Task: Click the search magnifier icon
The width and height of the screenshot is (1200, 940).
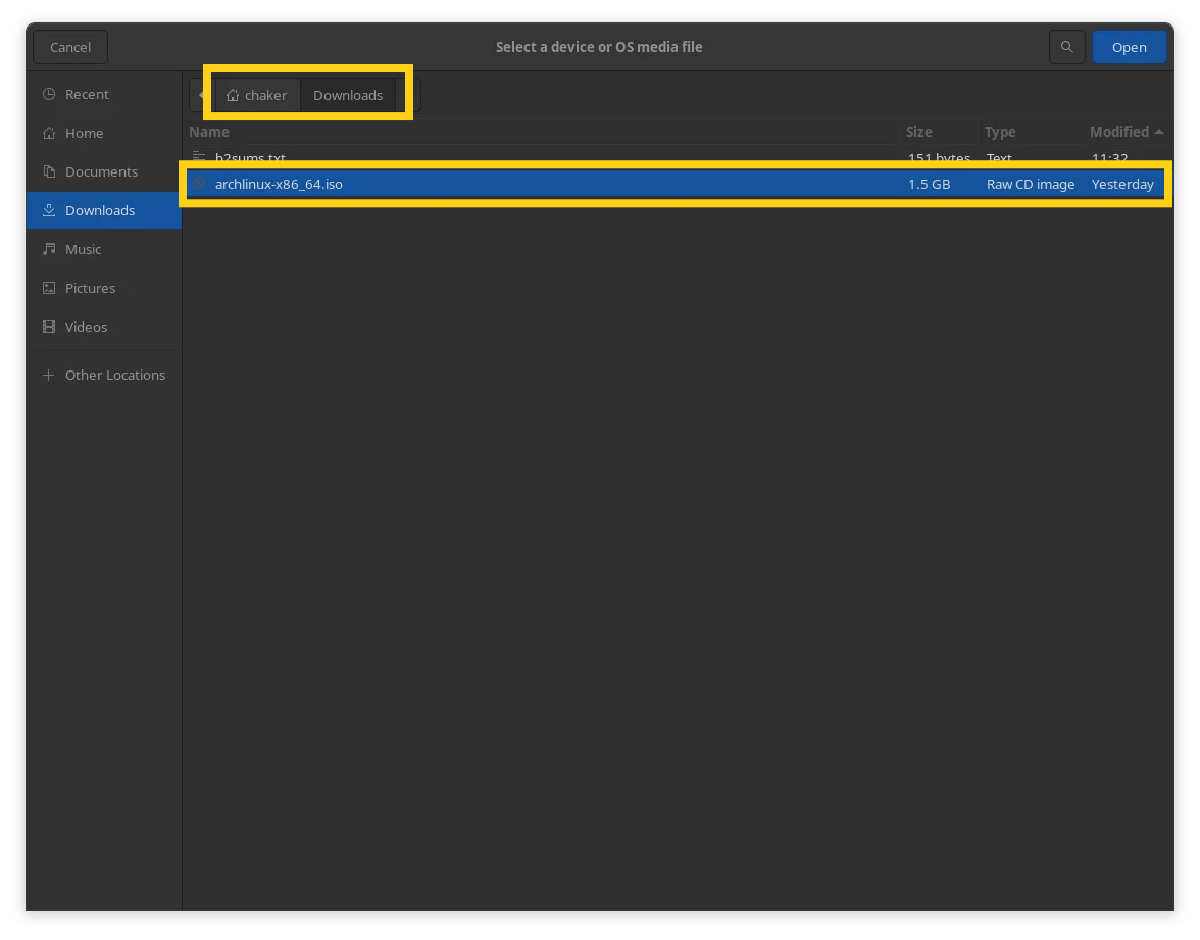Action: pyautogui.click(x=1067, y=47)
